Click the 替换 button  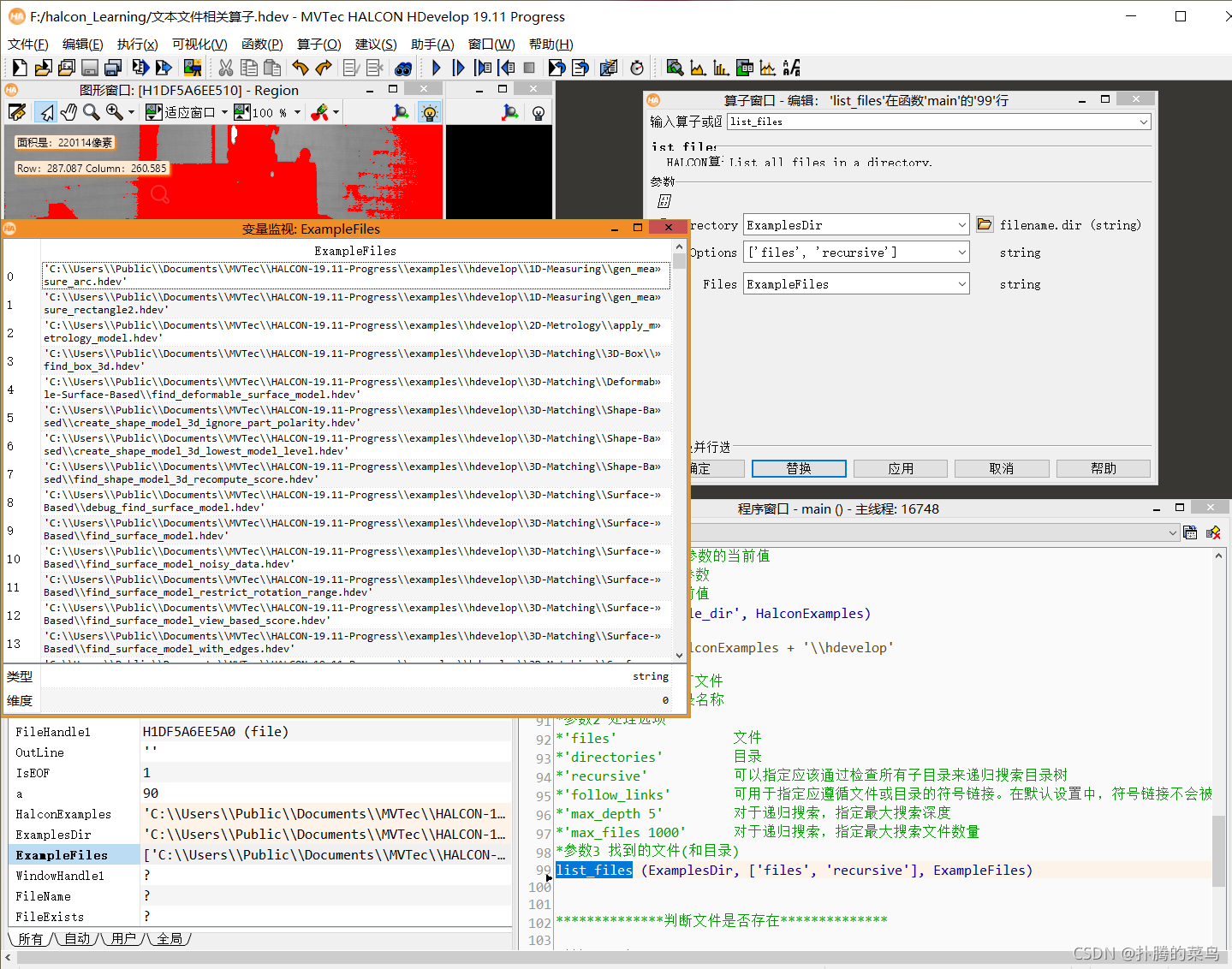coord(799,468)
